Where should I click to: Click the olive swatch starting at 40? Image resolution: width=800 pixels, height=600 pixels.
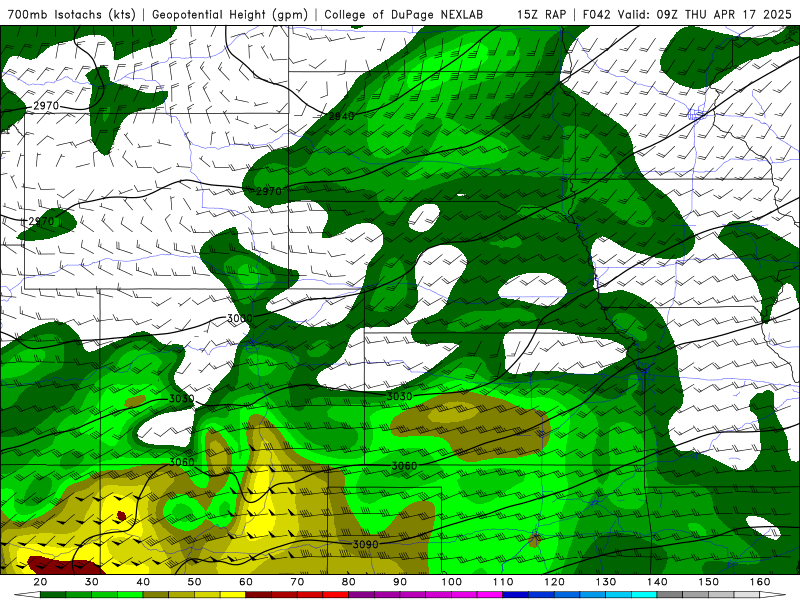click(156, 595)
